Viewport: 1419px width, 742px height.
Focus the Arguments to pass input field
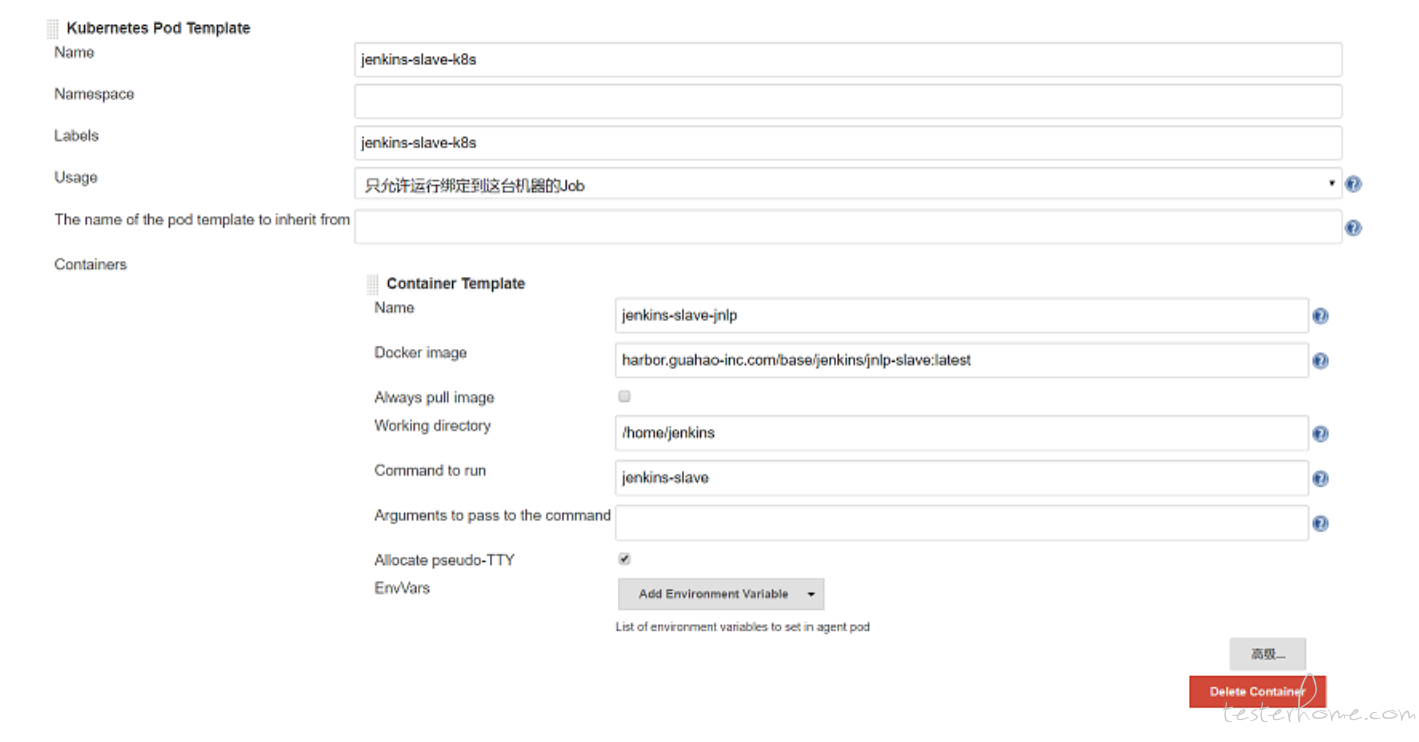click(x=961, y=523)
